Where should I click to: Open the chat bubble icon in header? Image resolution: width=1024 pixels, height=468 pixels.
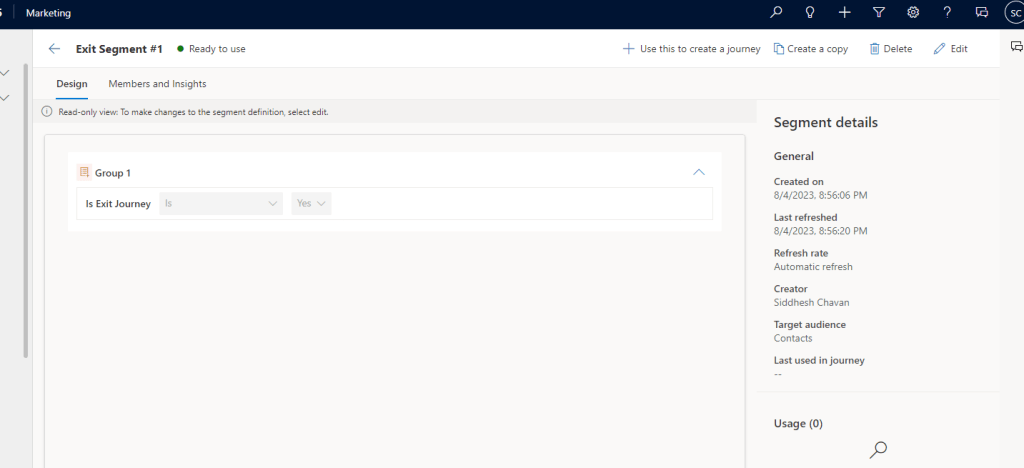(x=982, y=13)
